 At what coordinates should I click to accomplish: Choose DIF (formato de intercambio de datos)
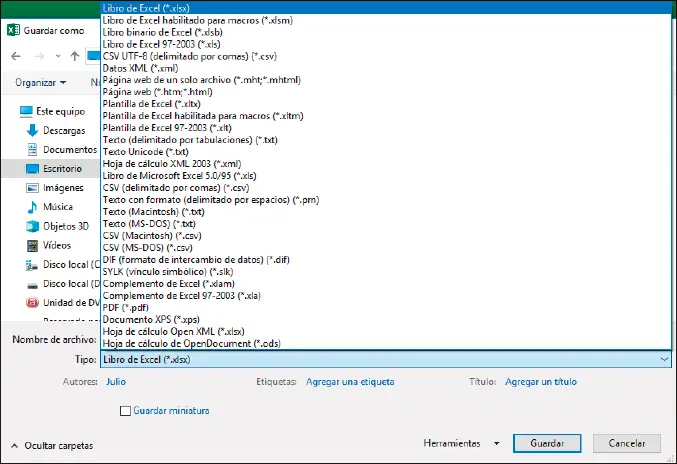pos(386,260)
